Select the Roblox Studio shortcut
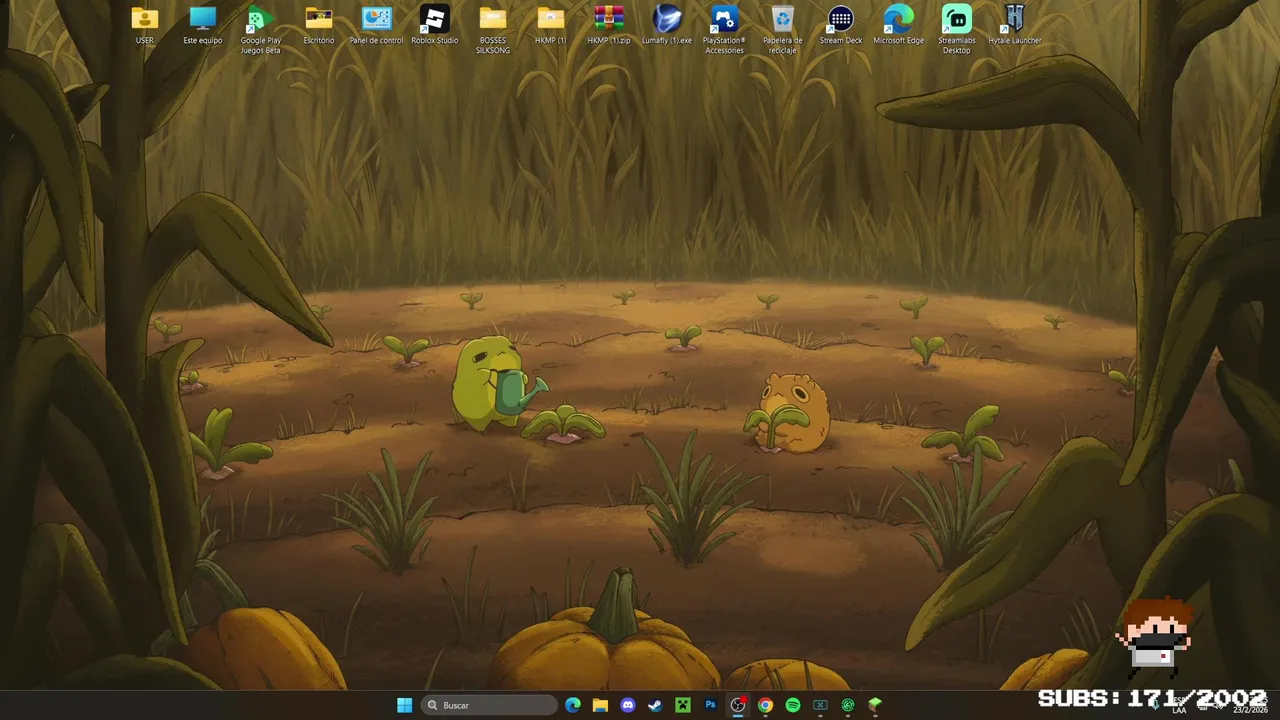Viewport: 1280px width, 720px height. coord(435,26)
